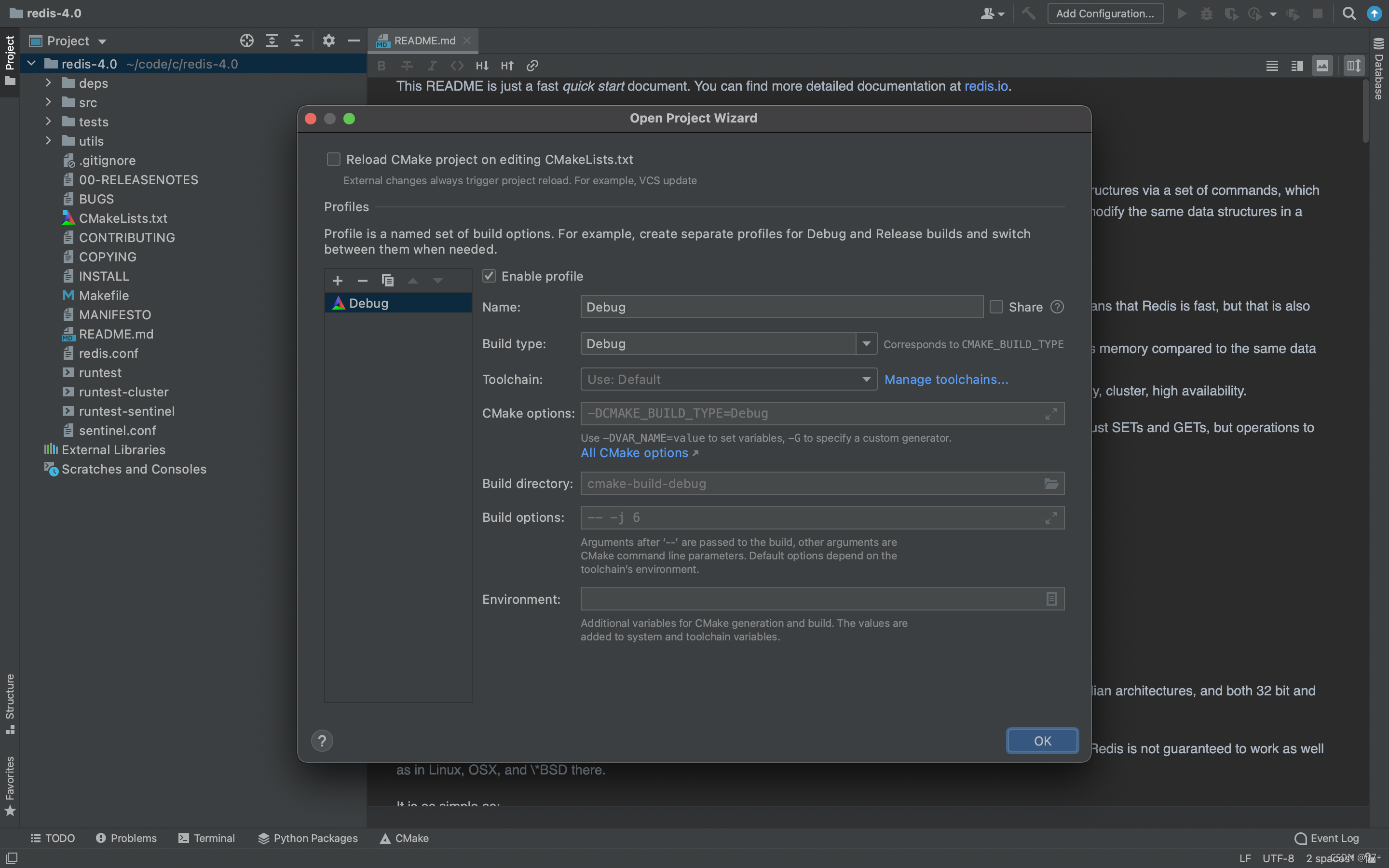The height and width of the screenshot is (868, 1389).
Task: Open the Terminal tool window tab
Action: [206, 838]
